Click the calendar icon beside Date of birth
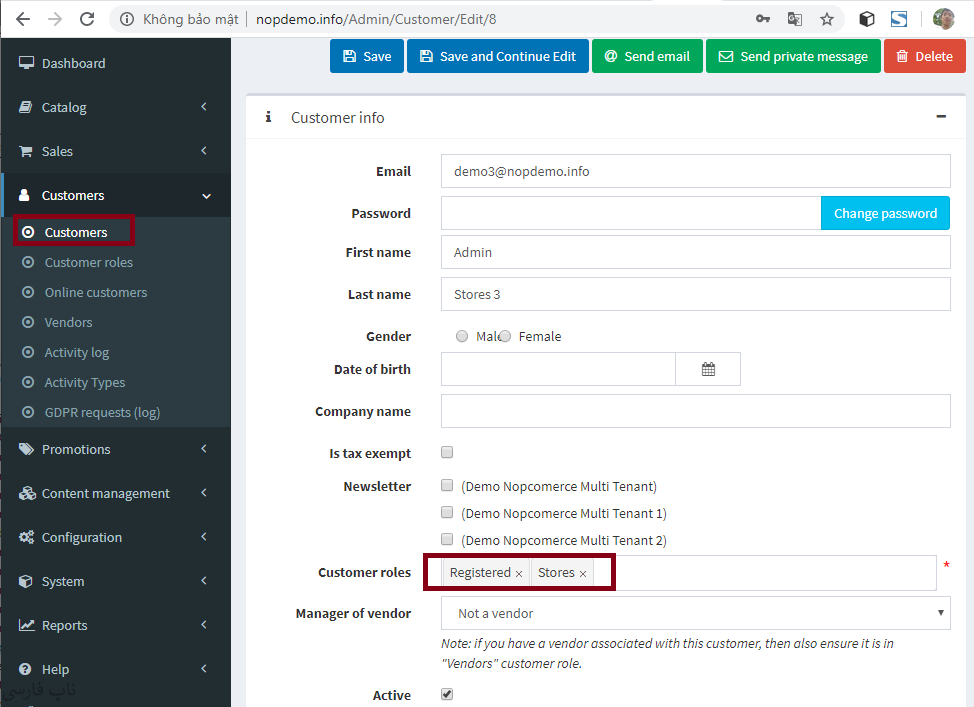 (708, 369)
